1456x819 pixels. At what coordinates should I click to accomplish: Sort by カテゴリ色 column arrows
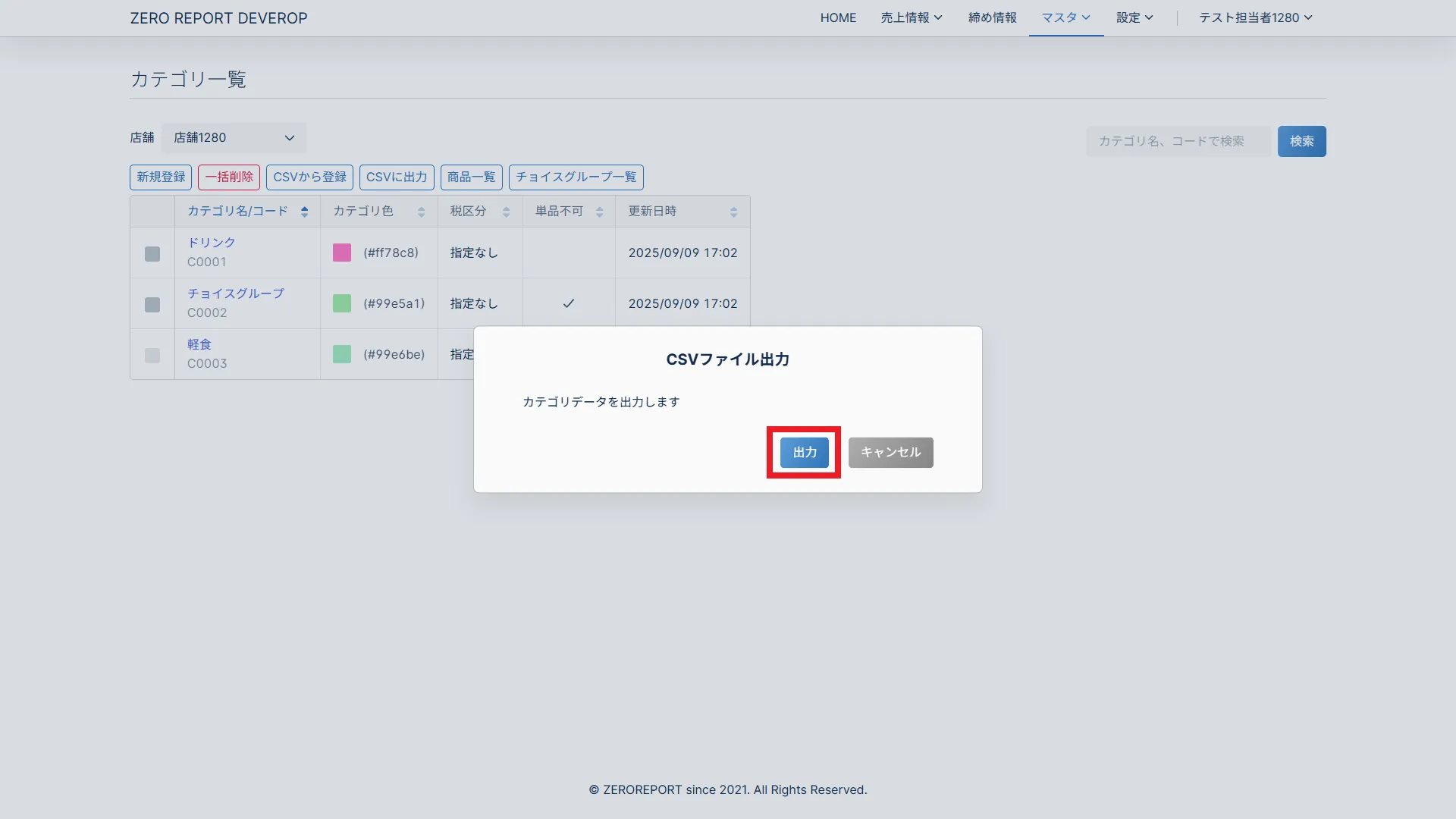click(421, 212)
